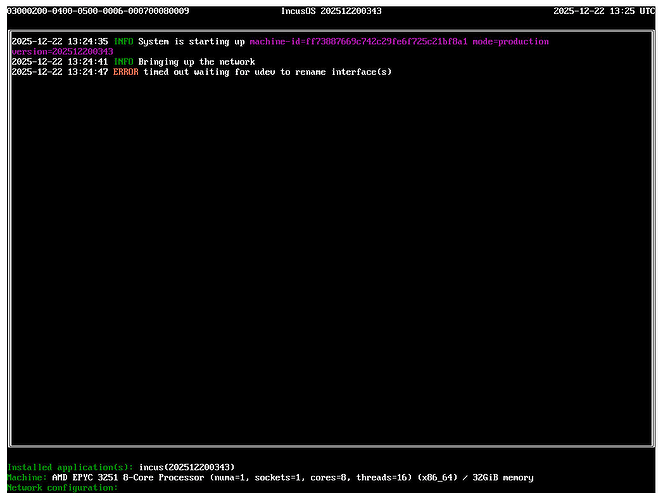Click the System is starting up message
This screenshot has width=663, height=500.
click(191, 42)
